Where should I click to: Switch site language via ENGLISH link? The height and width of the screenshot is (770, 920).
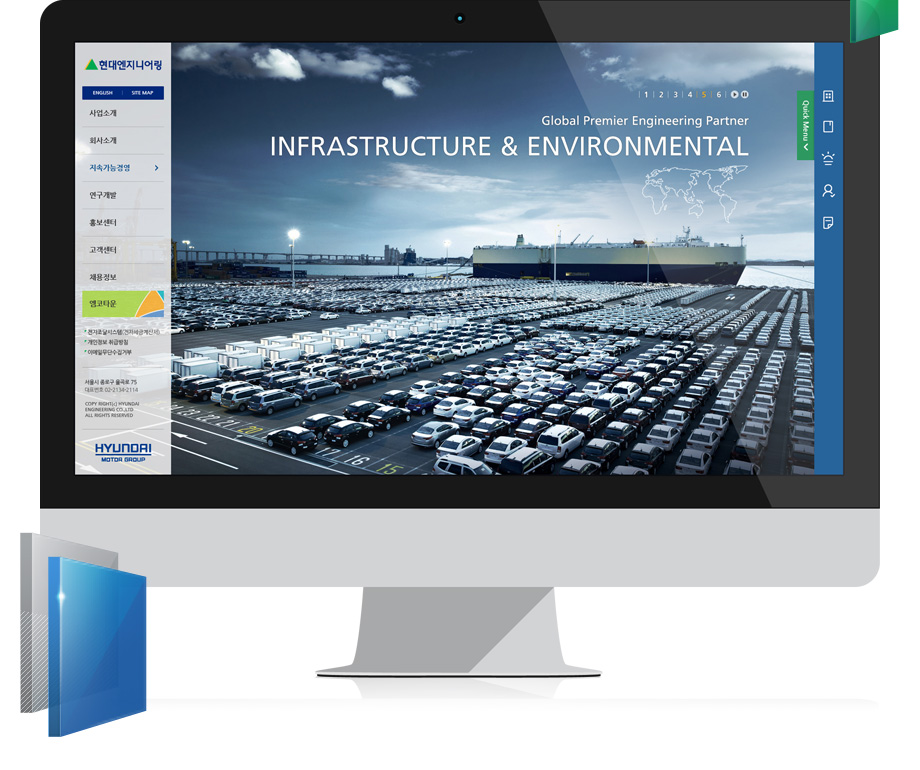pyautogui.click(x=103, y=93)
